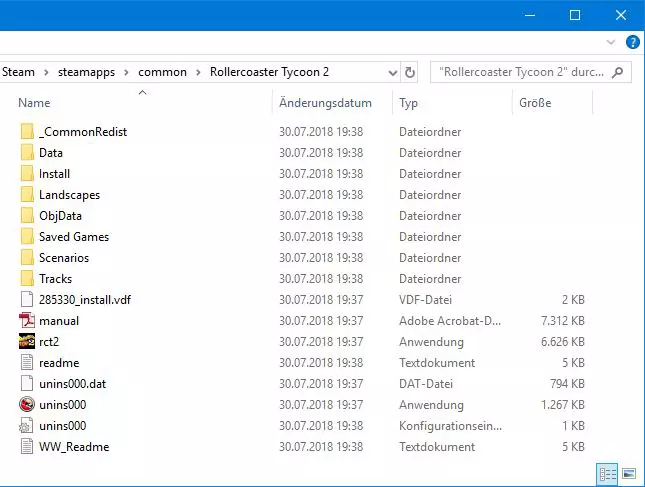The image size is (645, 487).
Task: Click the 6.626 KB size value
Action: point(563,341)
